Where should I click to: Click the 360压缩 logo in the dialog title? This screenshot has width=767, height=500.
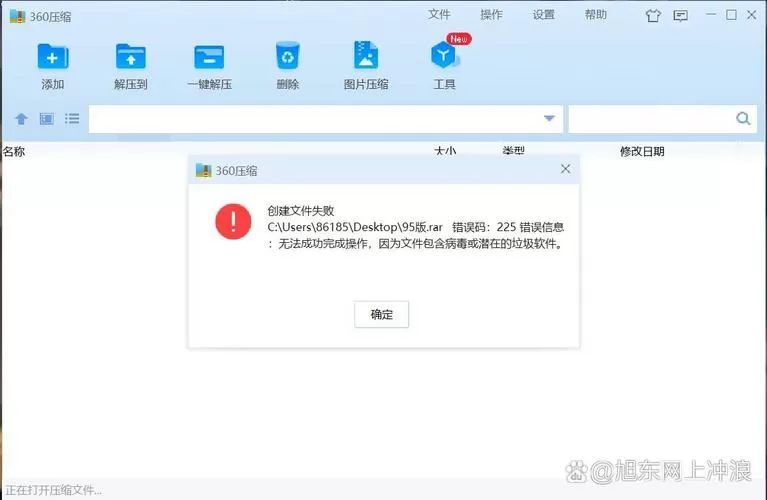pyautogui.click(x=203, y=170)
